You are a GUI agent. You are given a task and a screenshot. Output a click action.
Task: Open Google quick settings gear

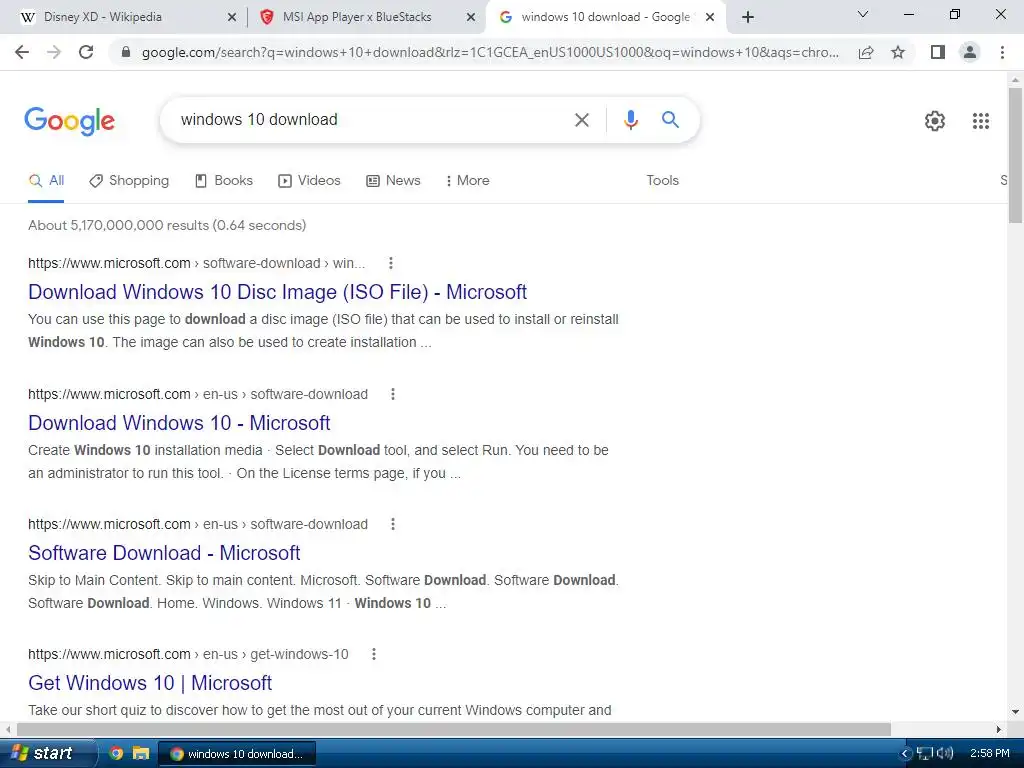click(x=935, y=121)
